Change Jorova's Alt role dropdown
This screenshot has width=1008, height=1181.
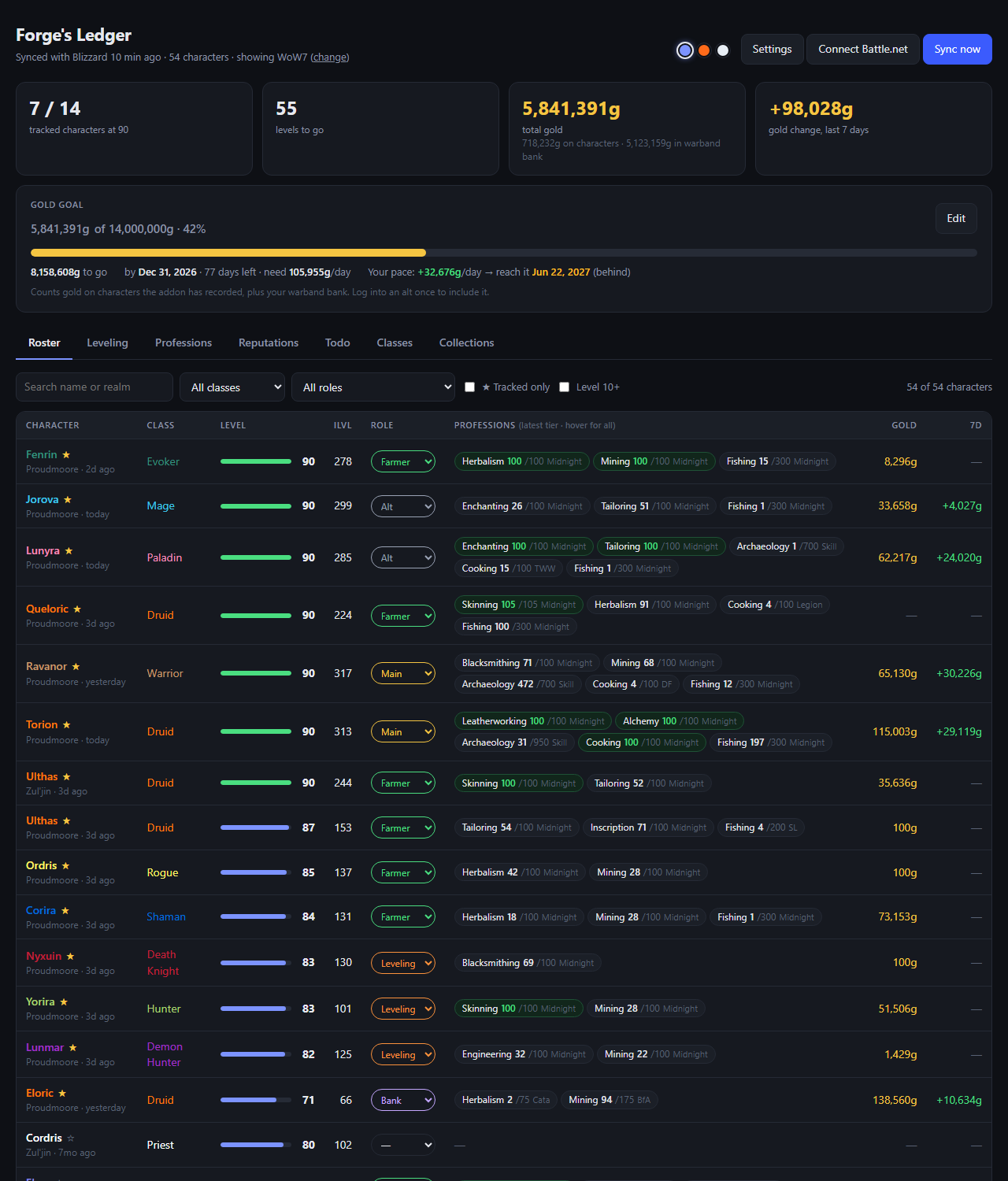(403, 506)
